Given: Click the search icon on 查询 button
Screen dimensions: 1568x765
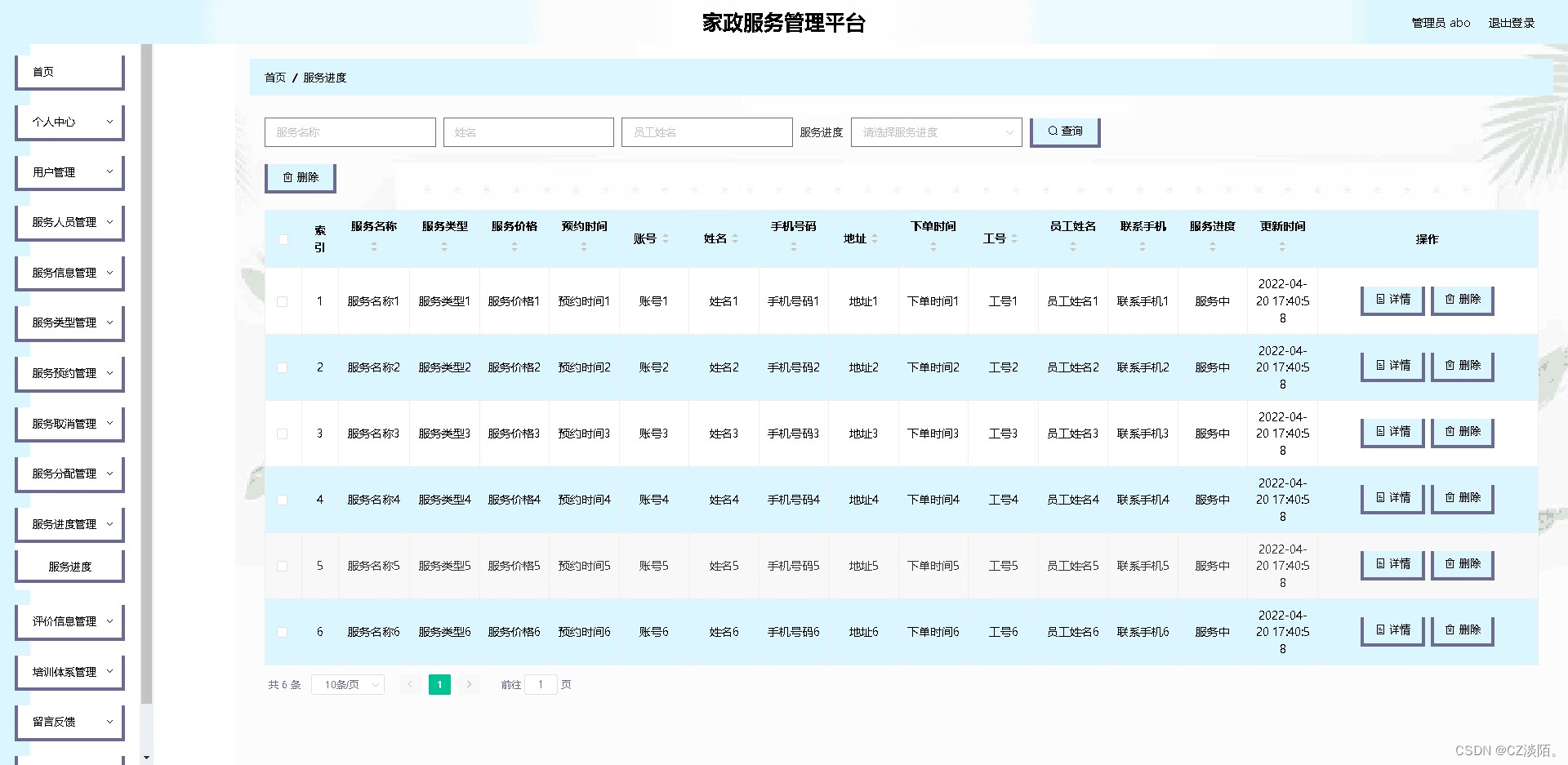Looking at the screenshot, I should click(1053, 131).
